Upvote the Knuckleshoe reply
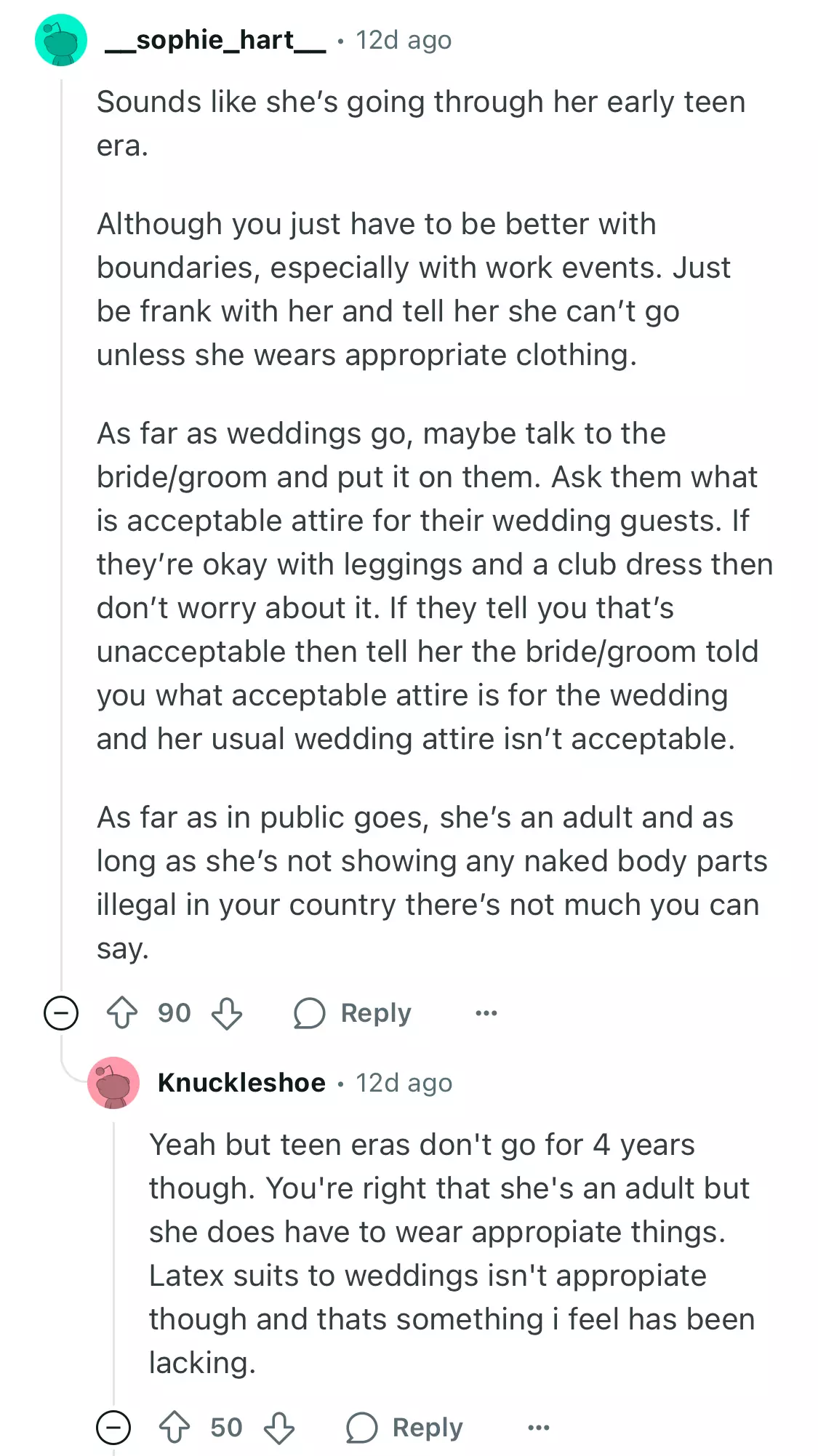 coord(175,1427)
